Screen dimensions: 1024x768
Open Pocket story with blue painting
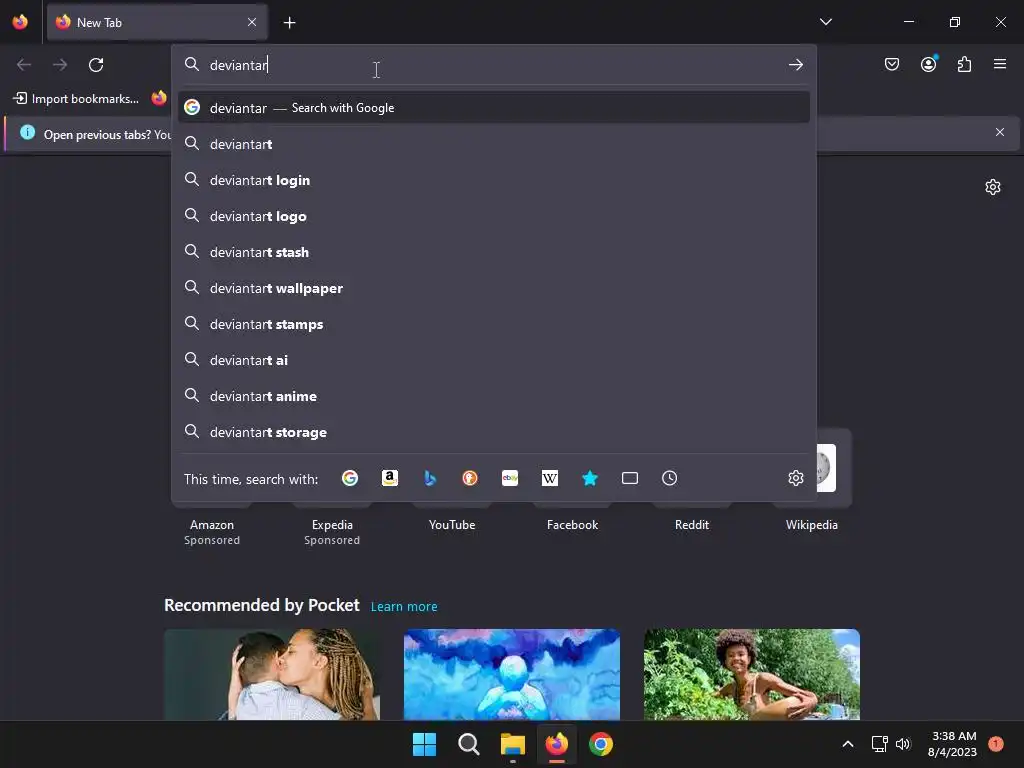point(511,674)
